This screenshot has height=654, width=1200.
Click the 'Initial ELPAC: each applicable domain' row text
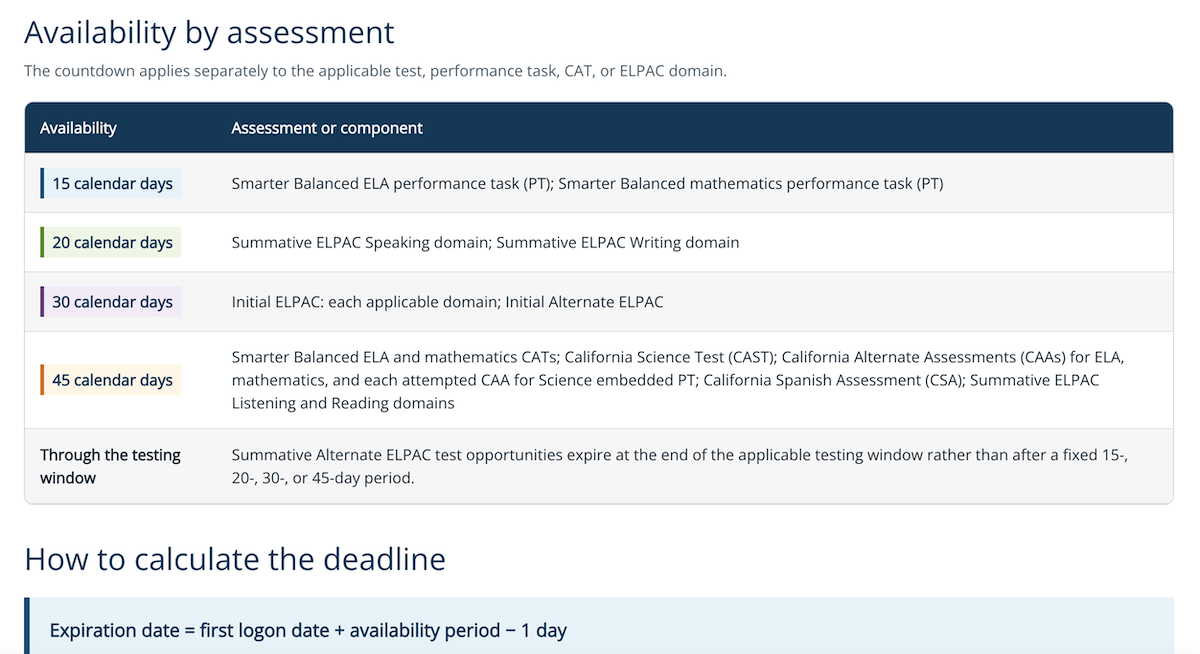(x=447, y=302)
